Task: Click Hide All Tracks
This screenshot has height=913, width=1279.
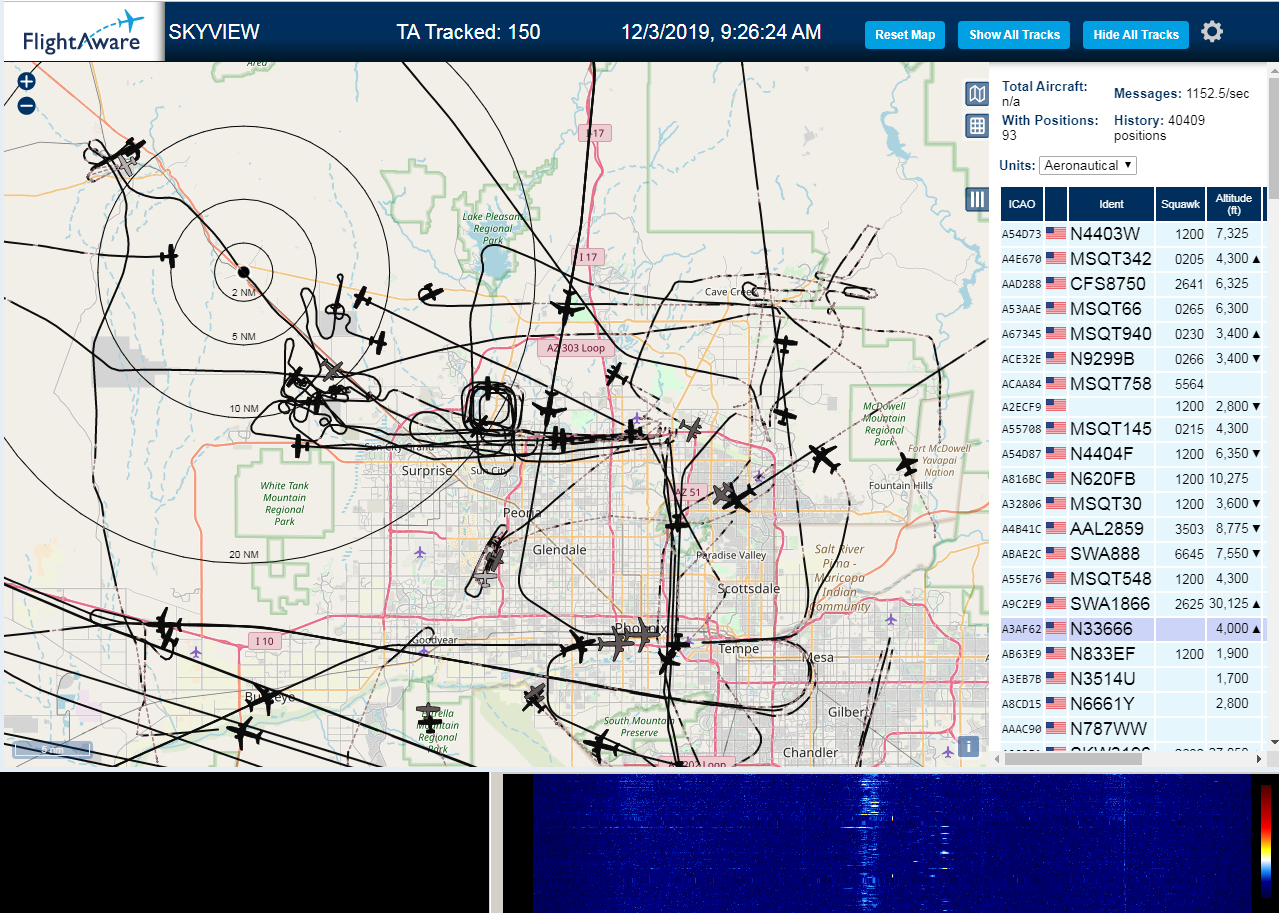Action: click(1136, 34)
